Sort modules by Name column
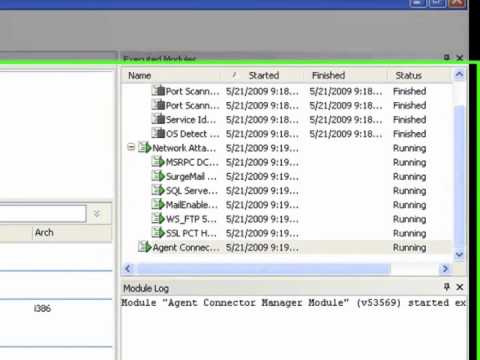 click(140, 76)
